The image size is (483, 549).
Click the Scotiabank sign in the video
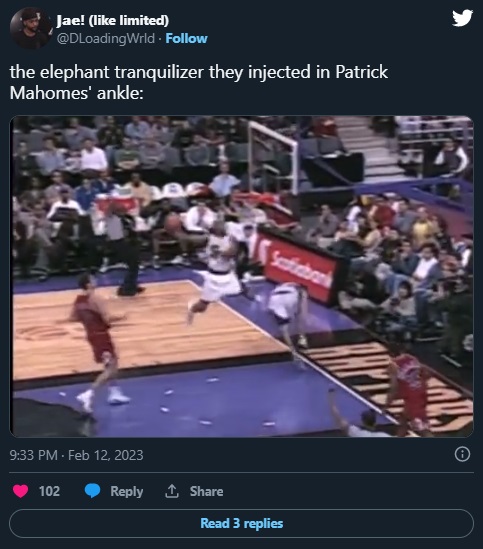tap(301, 267)
